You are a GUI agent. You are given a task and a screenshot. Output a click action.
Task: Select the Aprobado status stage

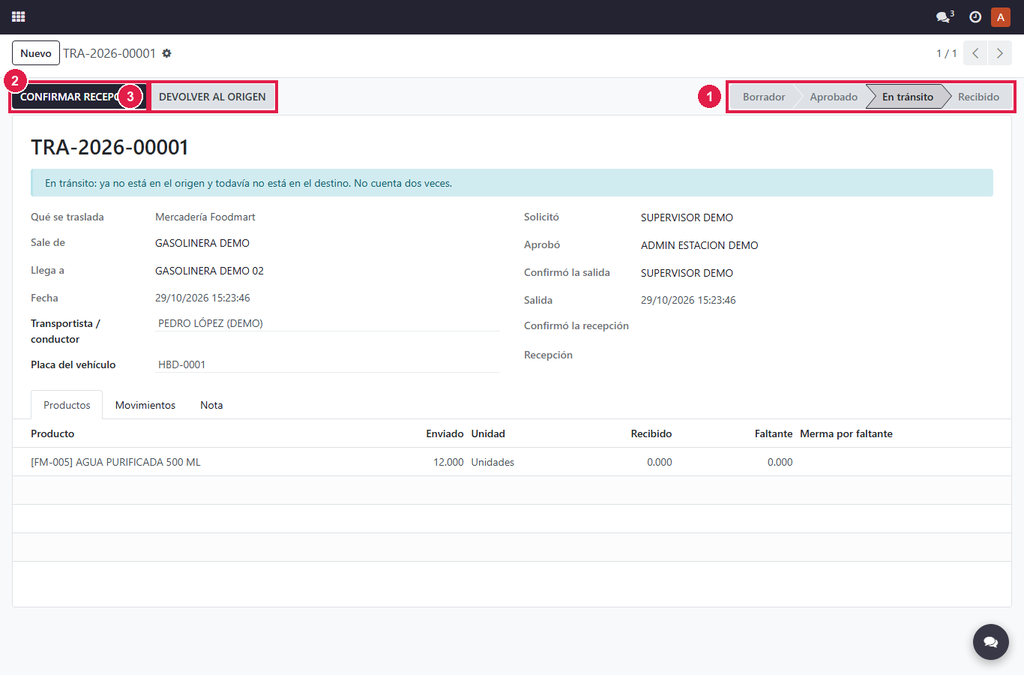click(x=833, y=97)
